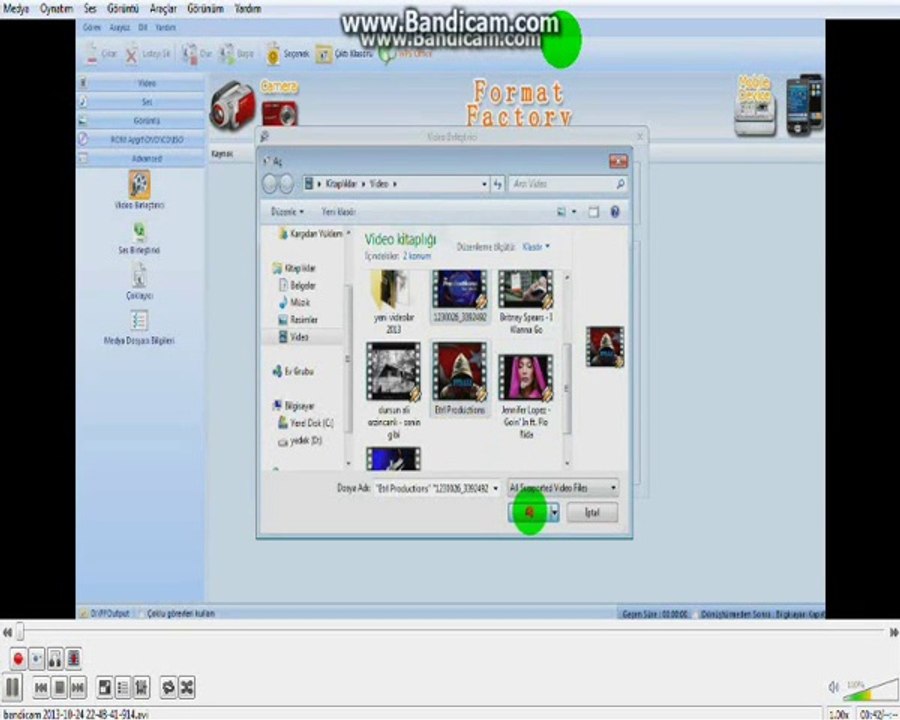
Task: Click the Çıkar remove toolbar icon
Action: pyautogui.click(x=100, y=54)
